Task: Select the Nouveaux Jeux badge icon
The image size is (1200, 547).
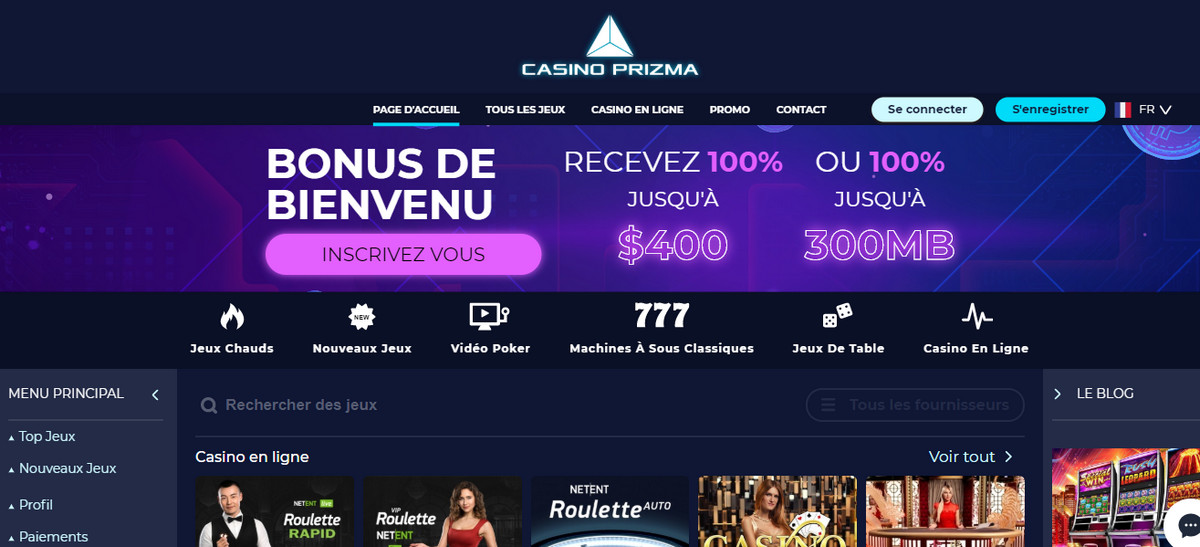Action: [362, 317]
